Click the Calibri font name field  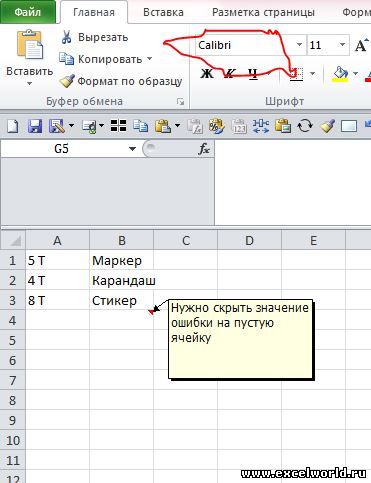245,45
